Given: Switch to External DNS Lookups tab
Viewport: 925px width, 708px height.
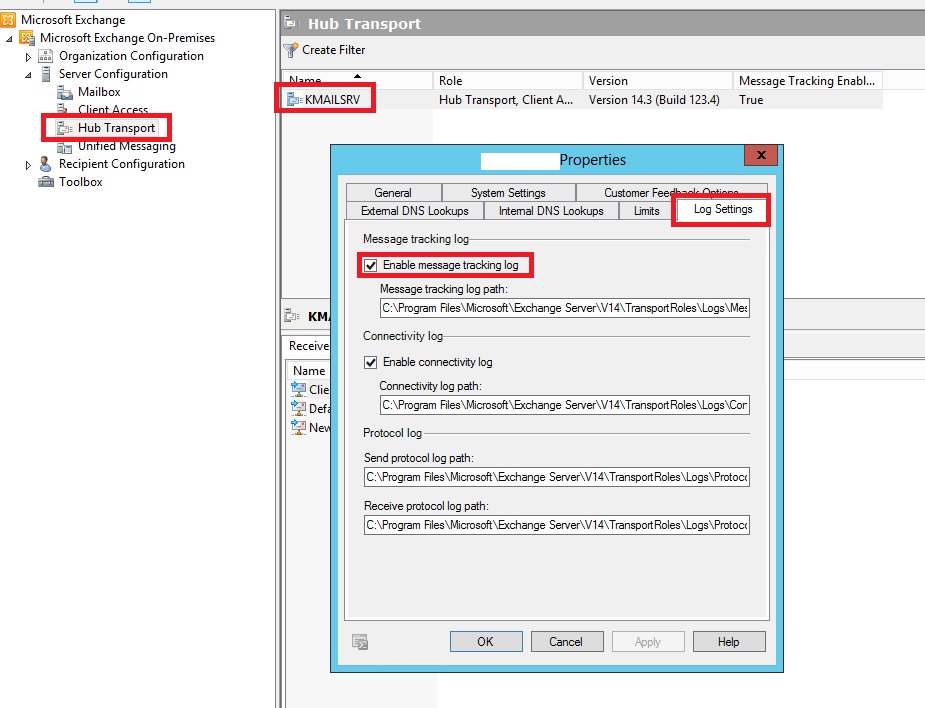Looking at the screenshot, I should (415, 211).
